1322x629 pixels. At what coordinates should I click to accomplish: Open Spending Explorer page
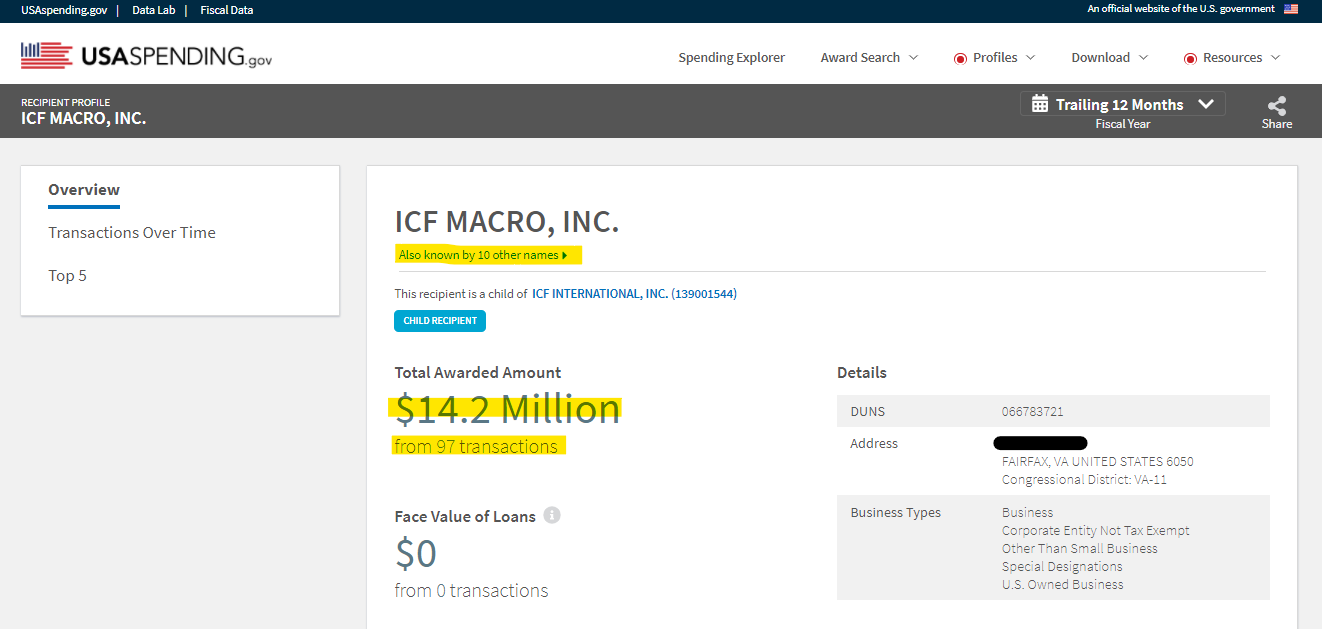(731, 58)
